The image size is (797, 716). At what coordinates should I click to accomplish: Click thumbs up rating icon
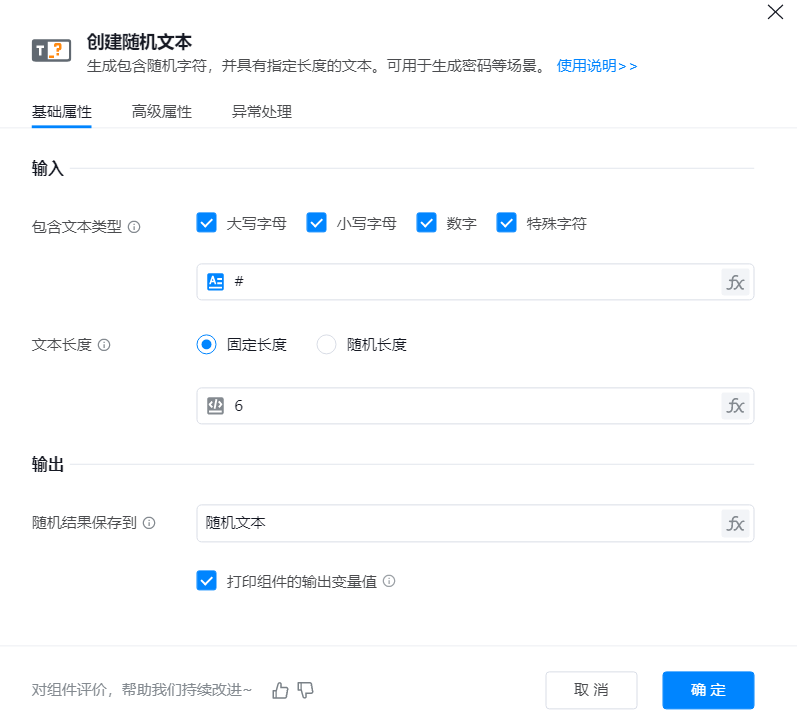[x=280, y=690]
